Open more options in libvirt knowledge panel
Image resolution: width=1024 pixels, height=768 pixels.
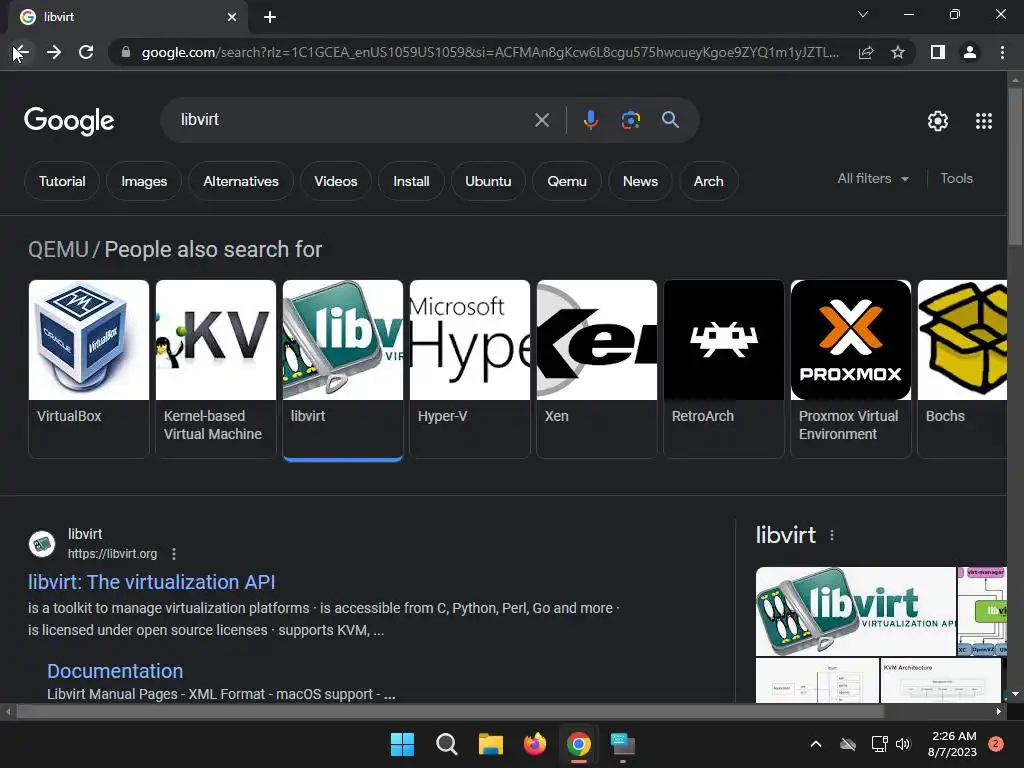pyautogui.click(x=831, y=536)
